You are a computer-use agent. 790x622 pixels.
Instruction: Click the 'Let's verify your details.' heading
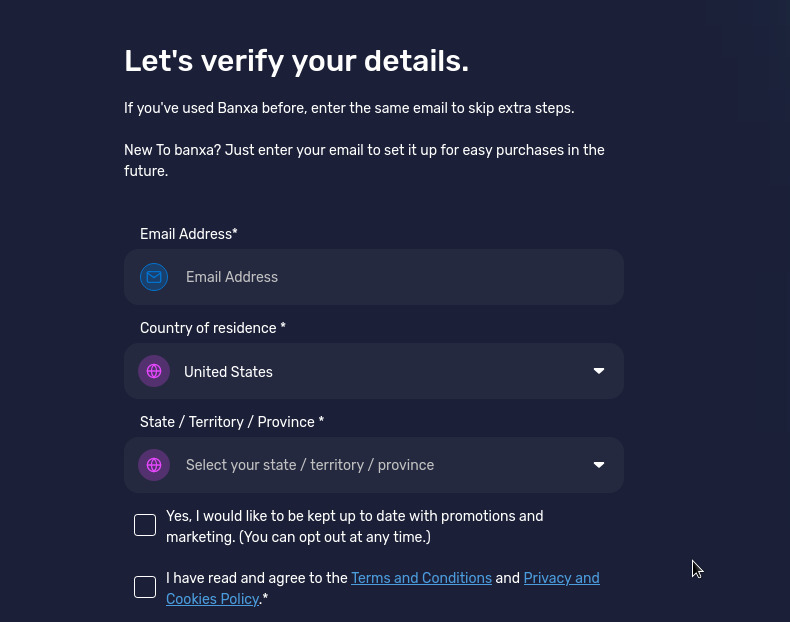[x=296, y=61]
